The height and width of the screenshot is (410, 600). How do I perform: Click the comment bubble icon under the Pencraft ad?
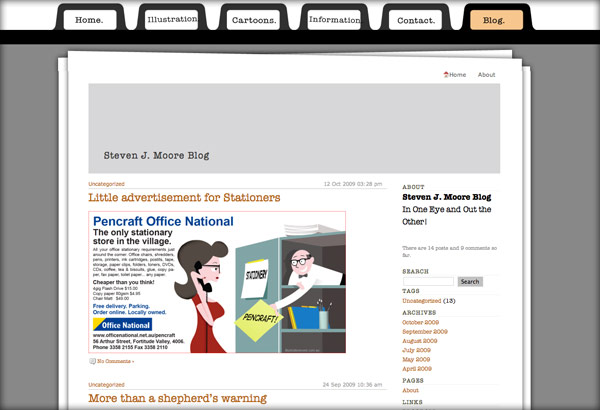pyautogui.click(x=92, y=361)
